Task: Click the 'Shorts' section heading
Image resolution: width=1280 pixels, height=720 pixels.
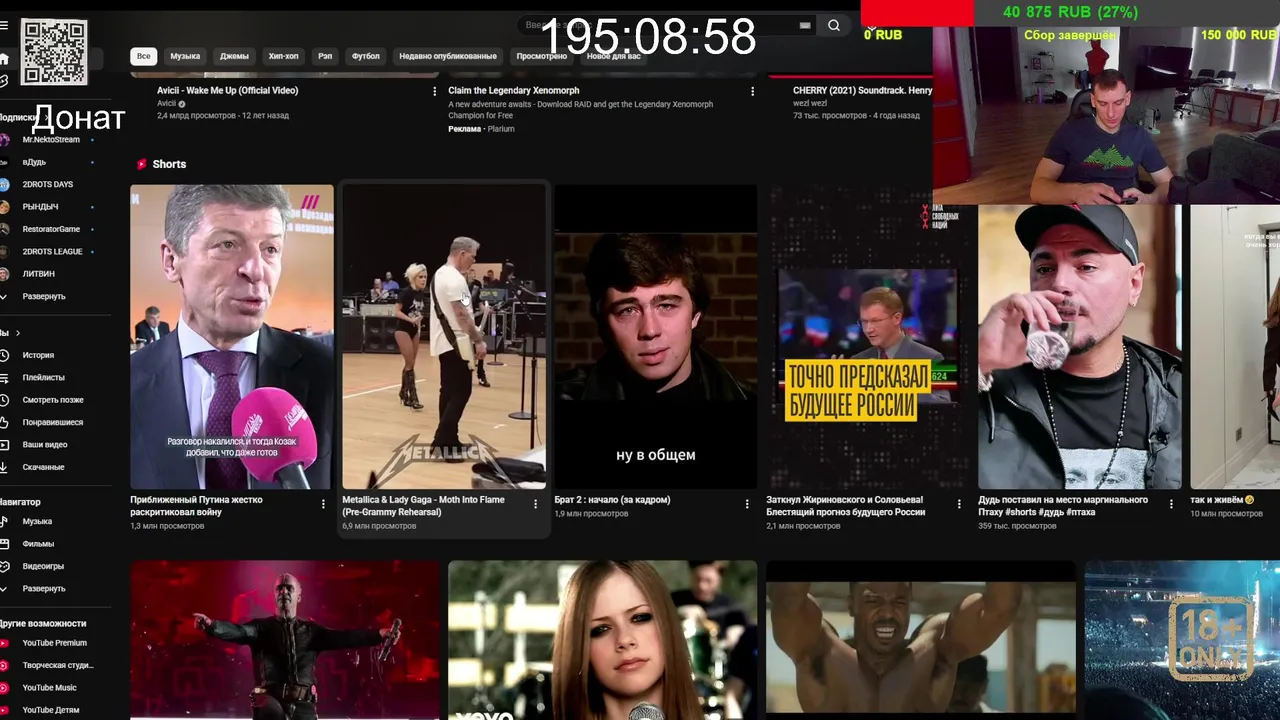Action: 169,164
